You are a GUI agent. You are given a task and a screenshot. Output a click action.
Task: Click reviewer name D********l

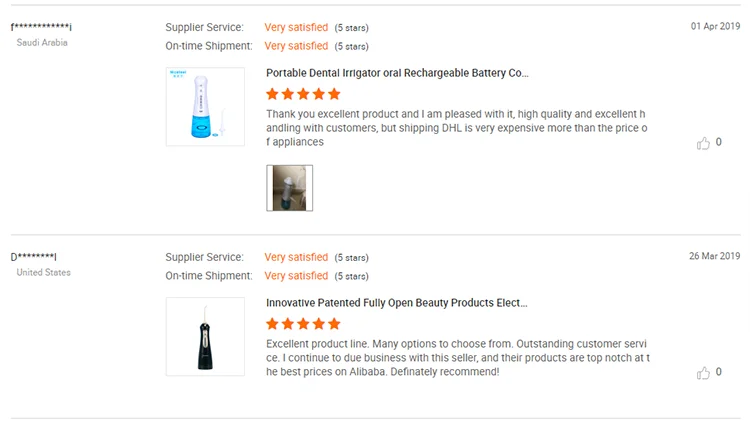pyautogui.click(x=35, y=257)
